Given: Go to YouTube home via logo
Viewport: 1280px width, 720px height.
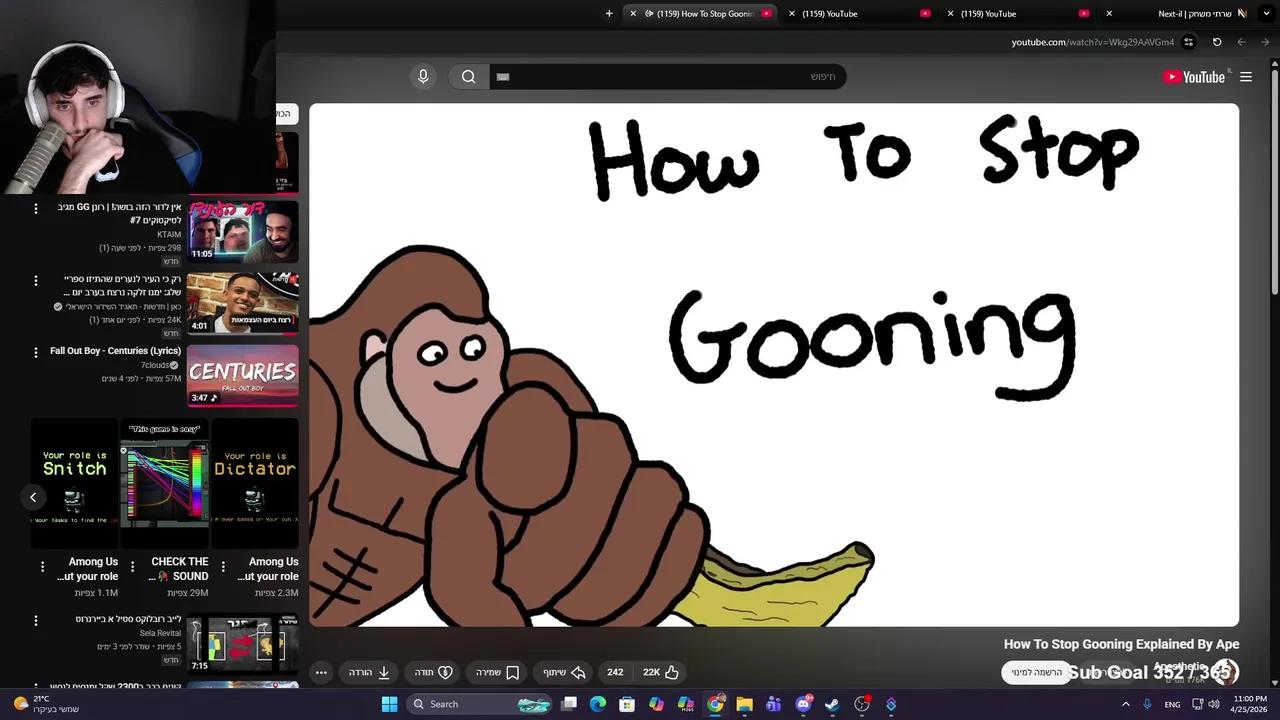Looking at the screenshot, I should (1194, 77).
